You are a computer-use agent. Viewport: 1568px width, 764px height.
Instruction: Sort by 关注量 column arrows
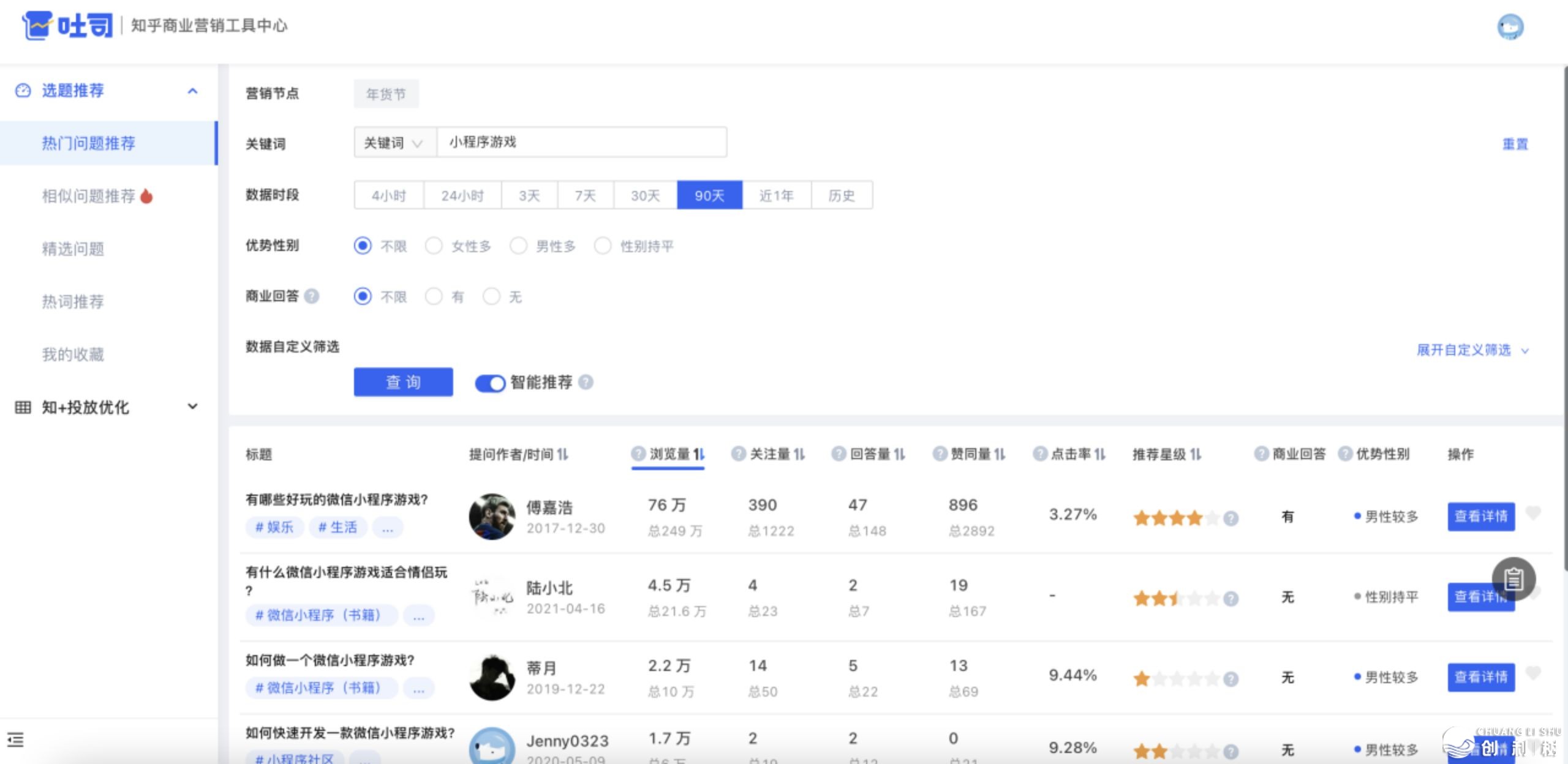[799, 454]
